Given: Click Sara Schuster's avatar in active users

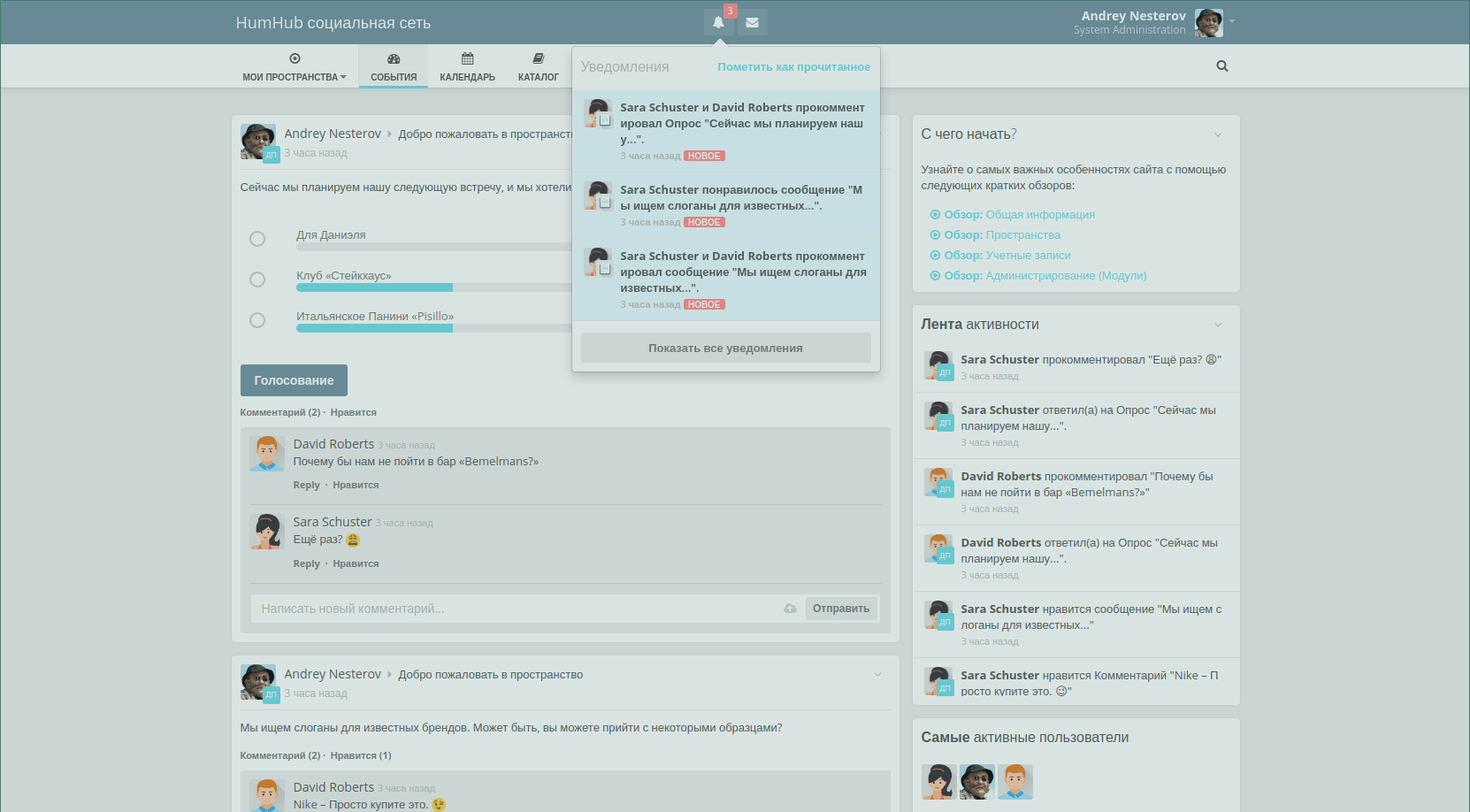Looking at the screenshot, I should [938, 782].
